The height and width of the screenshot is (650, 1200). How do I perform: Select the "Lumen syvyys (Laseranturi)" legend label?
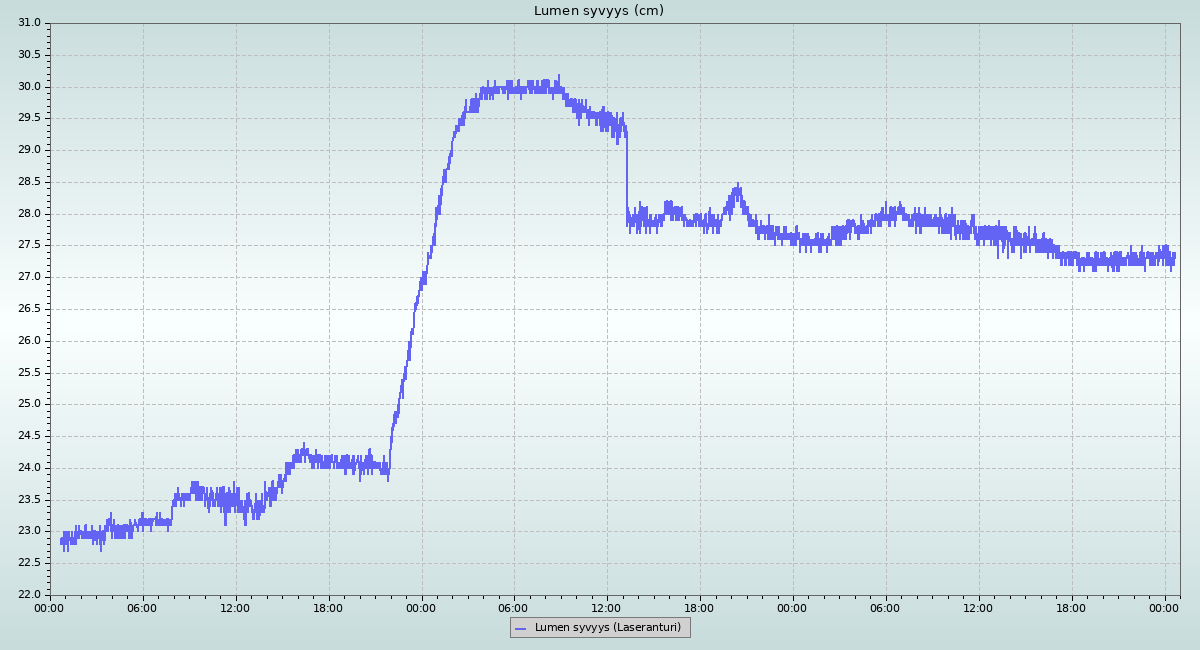click(x=607, y=627)
